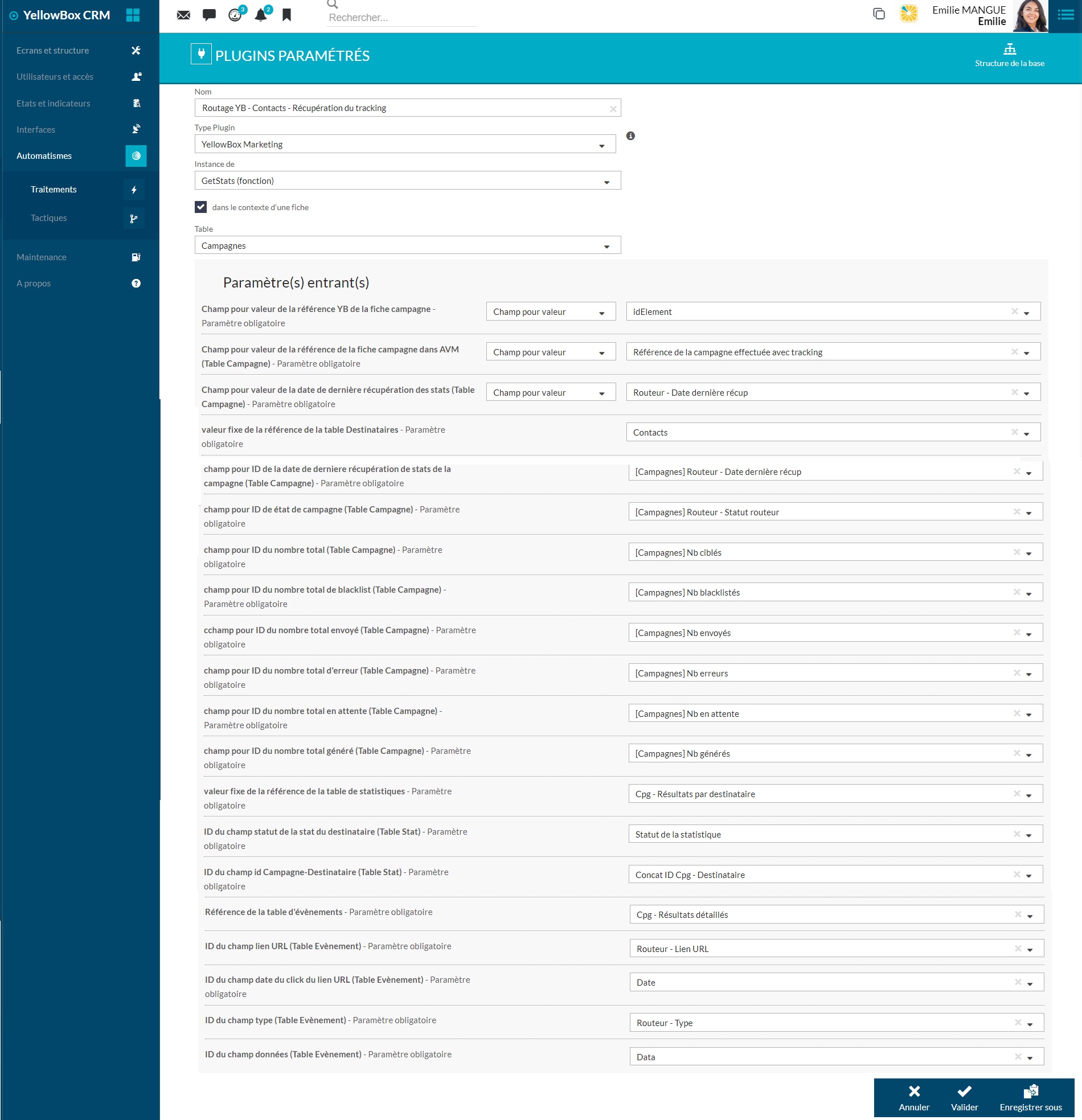
Task: Open the chat messages icon
Action: tap(209, 15)
